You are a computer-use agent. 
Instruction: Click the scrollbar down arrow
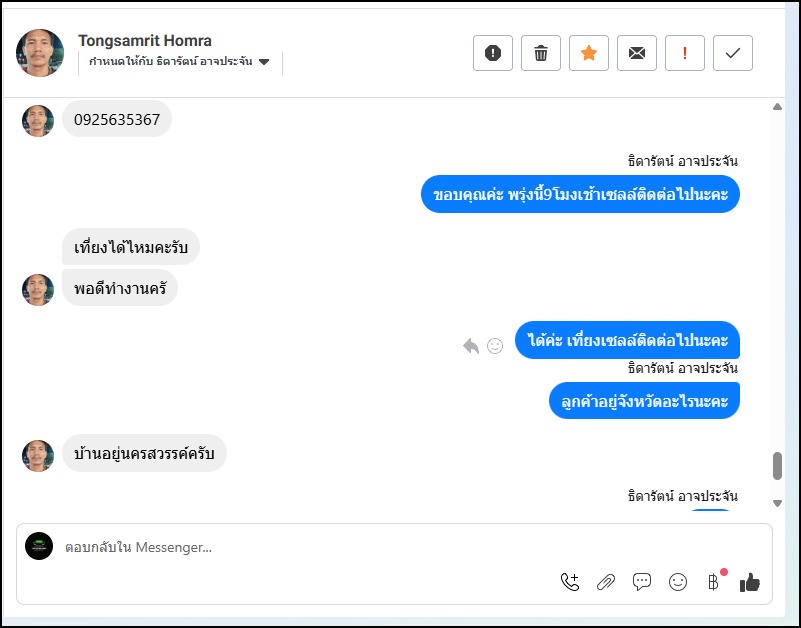[778, 503]
